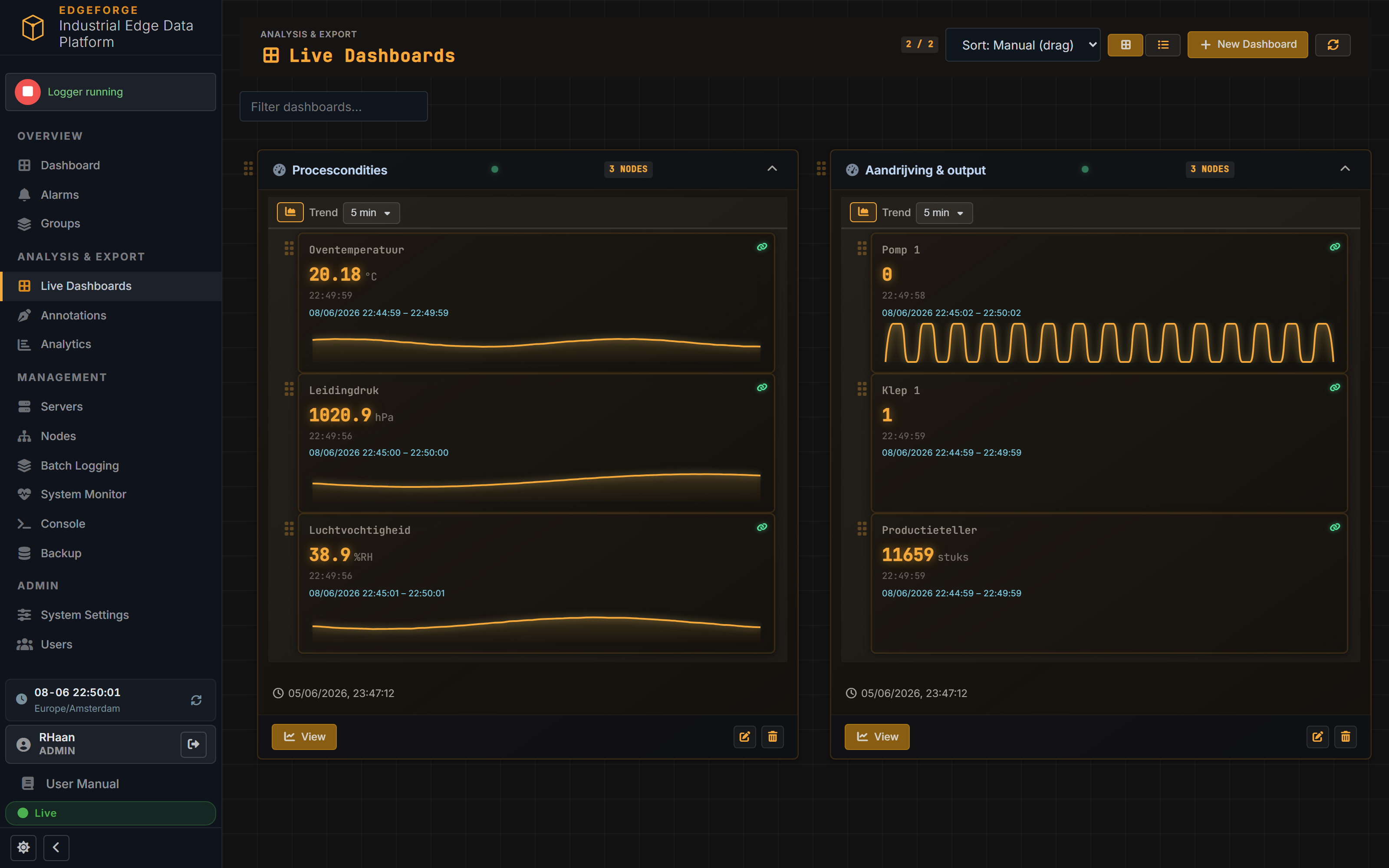Click the link icon on Leidingdruk tile
This screenshot has width=1389, height=868.
[762, 388]
